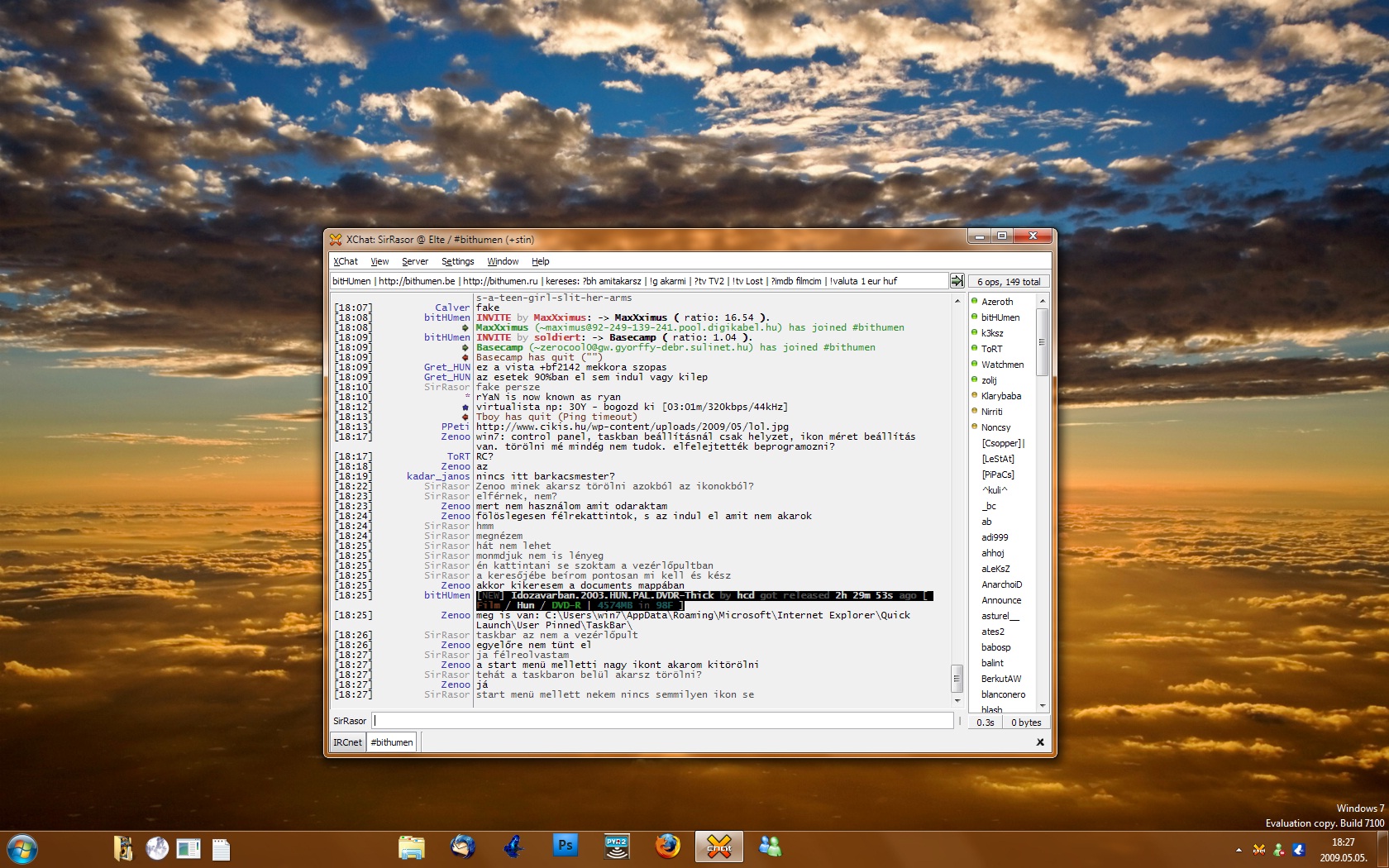
Task: Open the cikis.hu lol.jpg link
Action: [x=632, y=427]
